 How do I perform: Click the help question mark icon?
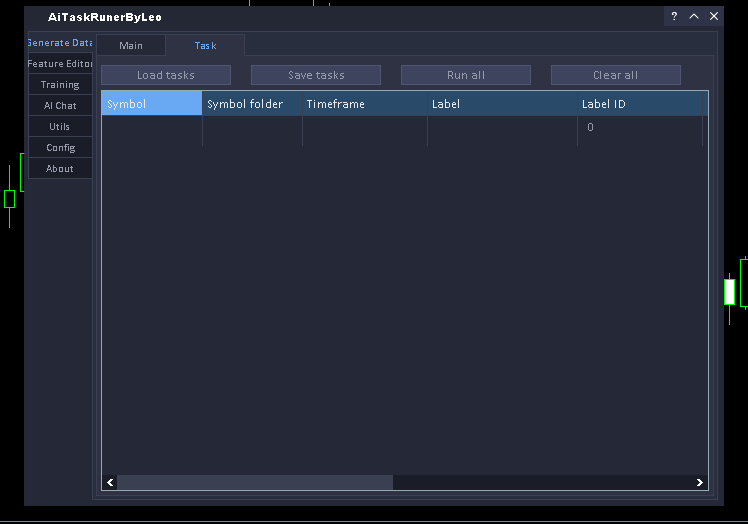pyautogui.click(x=674, y=16)
